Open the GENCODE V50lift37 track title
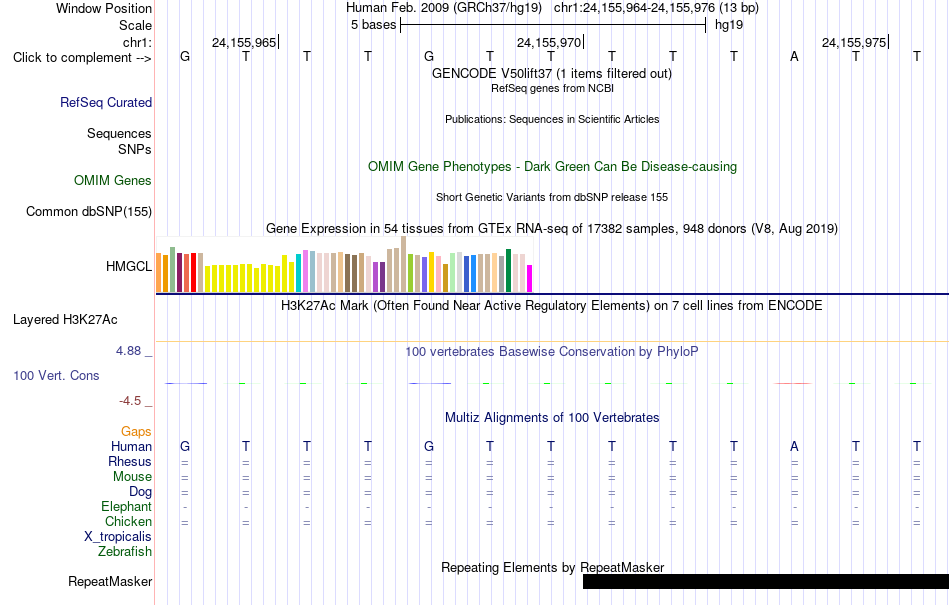This screenshot has width=950, height=605. [551, 73]
